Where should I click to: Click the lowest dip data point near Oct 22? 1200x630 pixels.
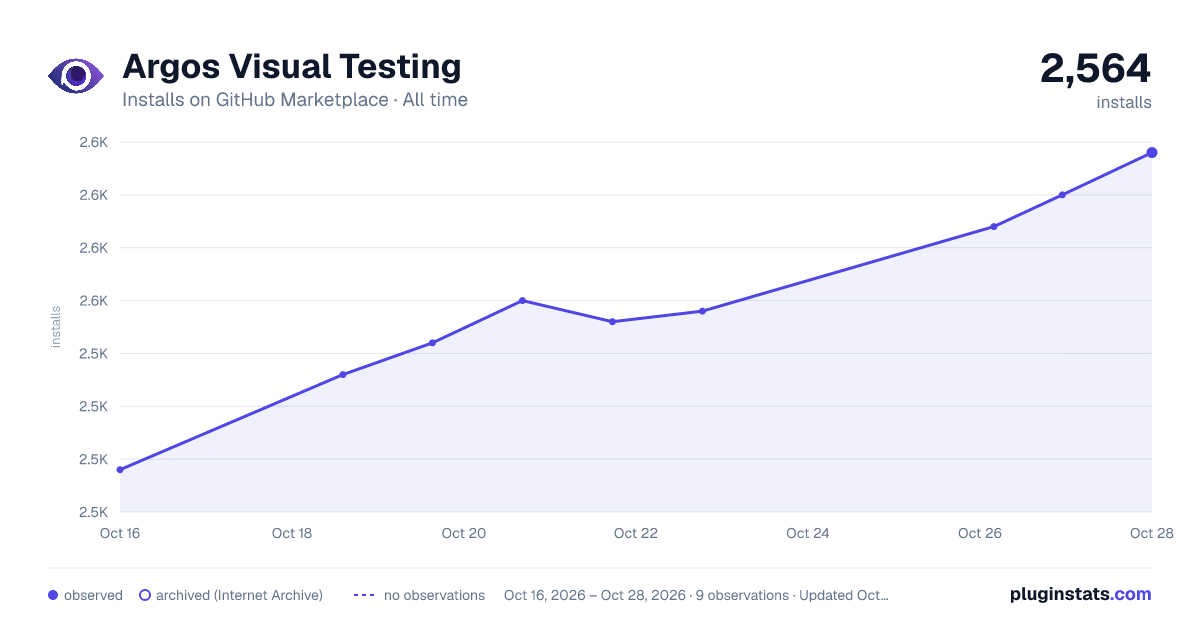(x=612, y=322)
